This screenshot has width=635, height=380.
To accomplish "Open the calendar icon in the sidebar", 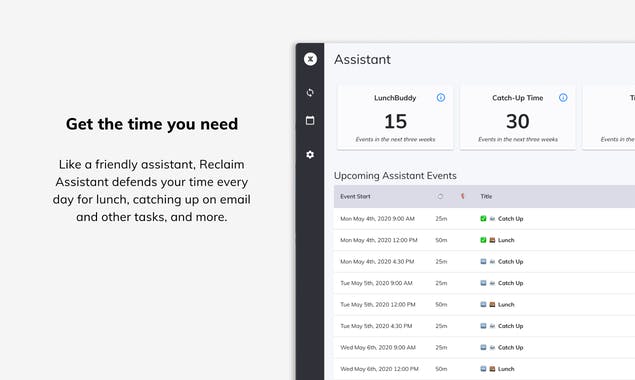I will tap(310, 120).
